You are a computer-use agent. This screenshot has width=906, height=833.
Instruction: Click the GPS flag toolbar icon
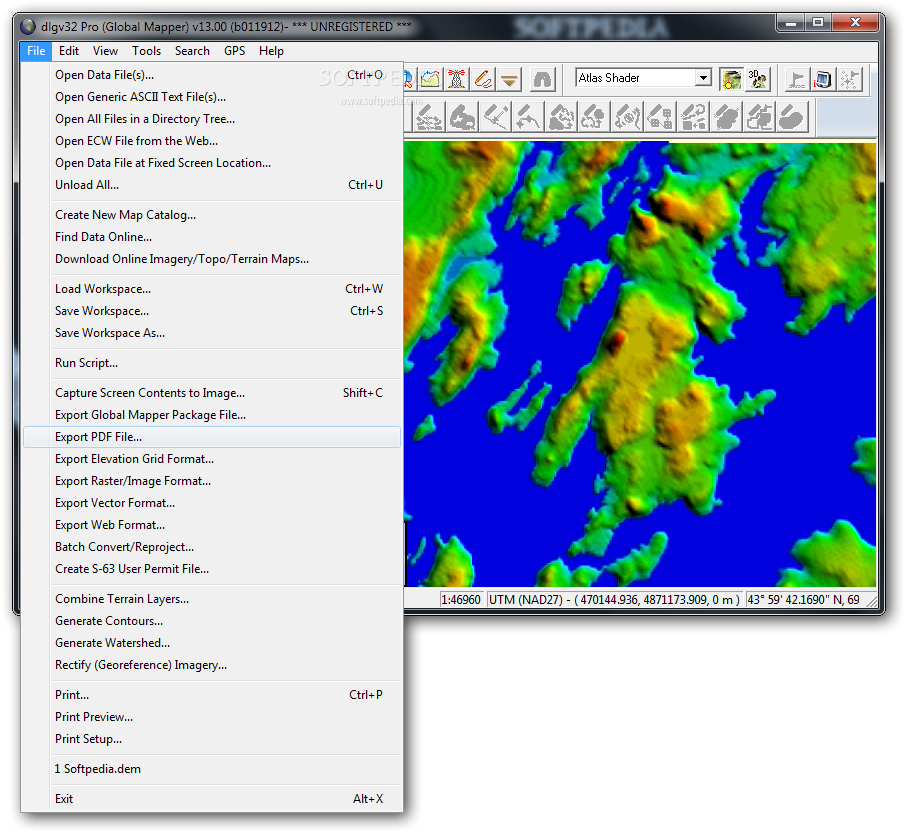click(797, 79)
